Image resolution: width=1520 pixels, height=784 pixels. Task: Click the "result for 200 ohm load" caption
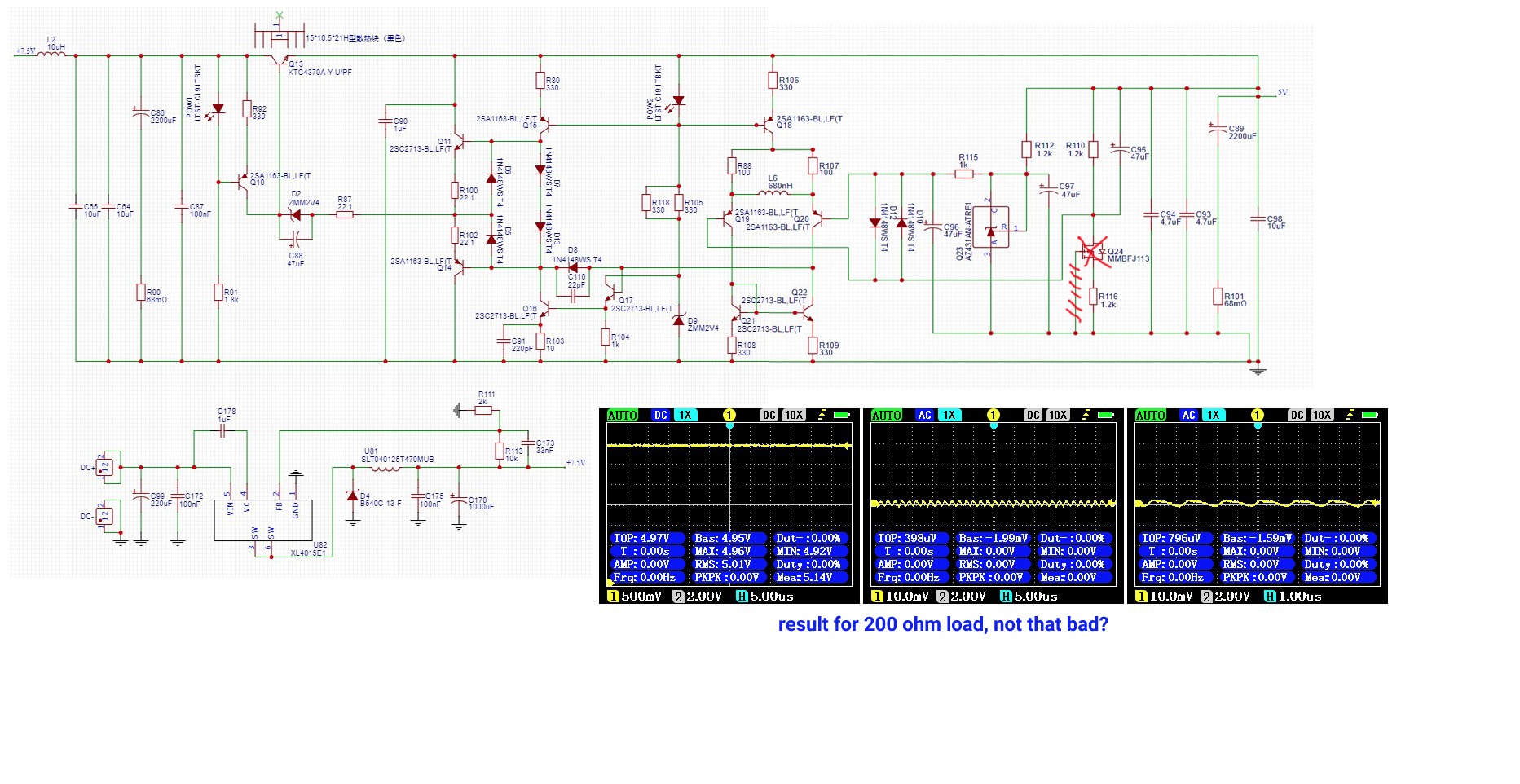click(x=943, y=624)
